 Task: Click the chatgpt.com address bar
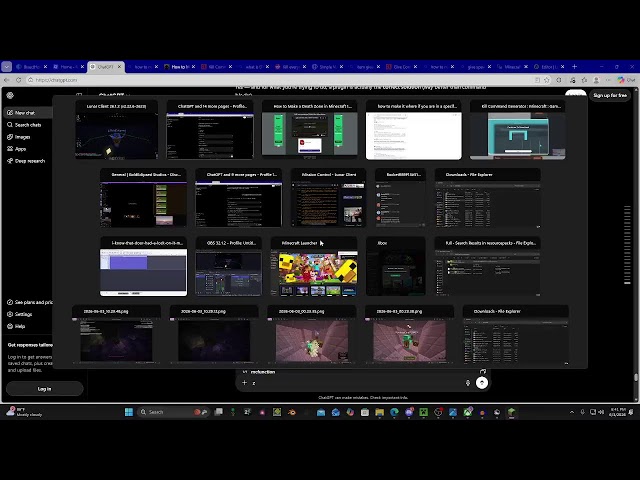click(x=278, y=80)
